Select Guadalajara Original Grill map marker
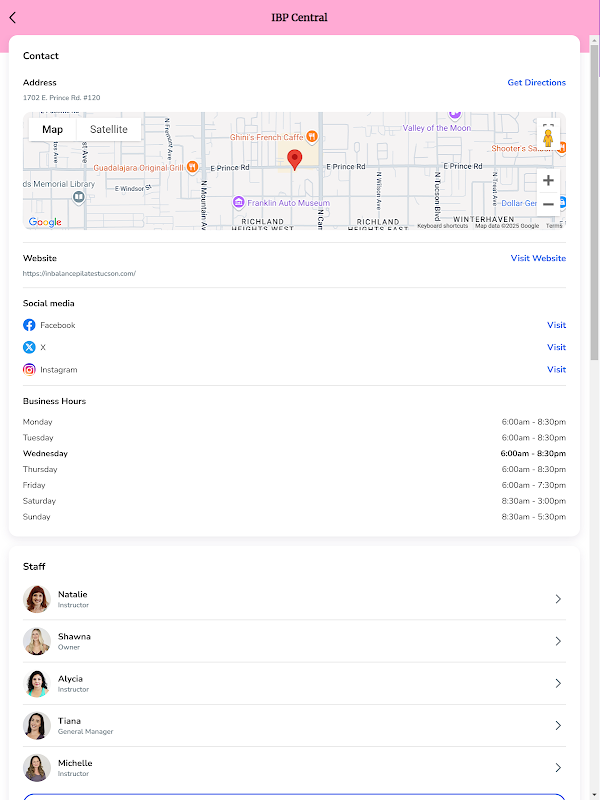 192,167
